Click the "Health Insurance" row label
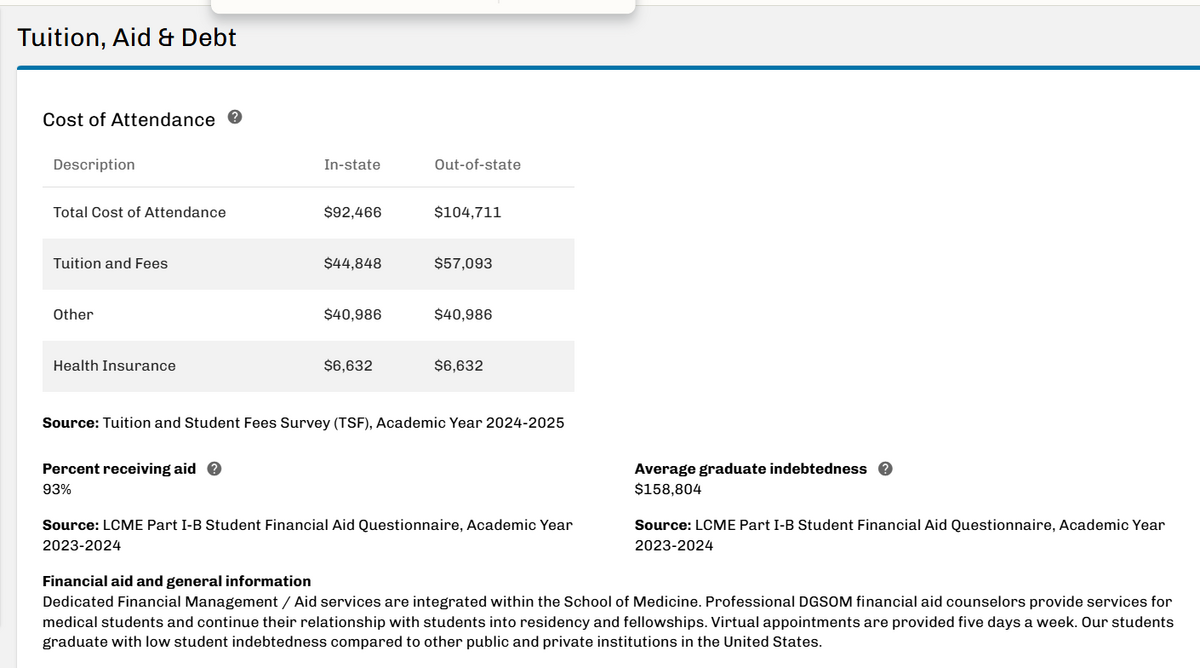1200x668 pixels. click(x=114, y=365)
